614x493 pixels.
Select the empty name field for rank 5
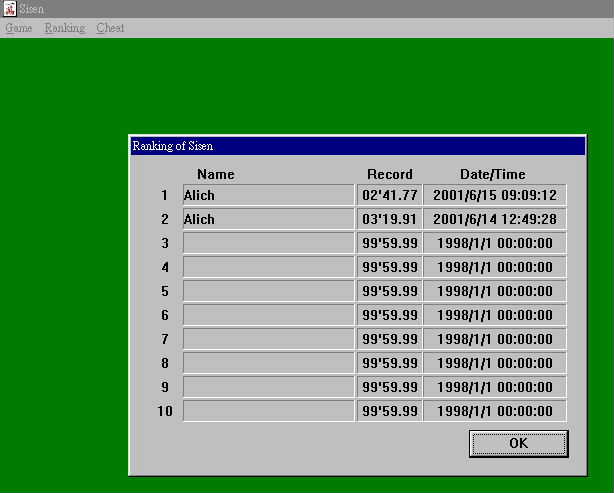click(x=268, y=291)
